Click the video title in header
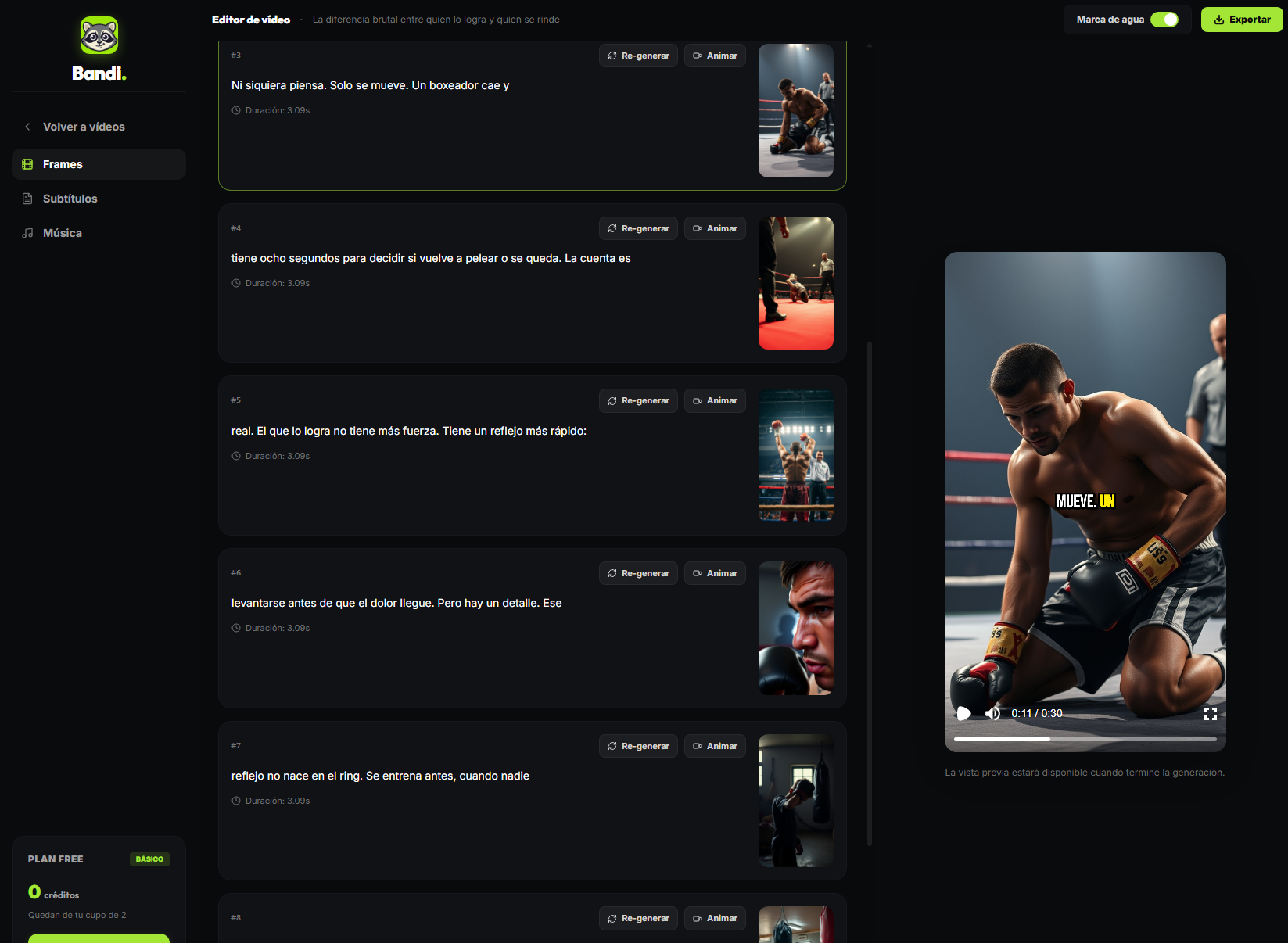1288x943 pixels. coord(436,20)
